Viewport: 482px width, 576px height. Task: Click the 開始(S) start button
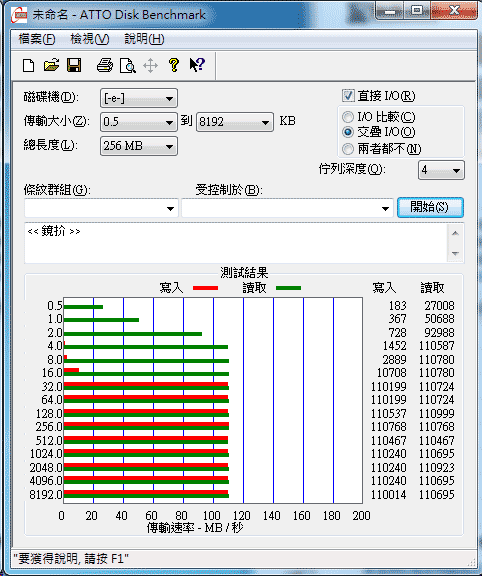(430, 208)
